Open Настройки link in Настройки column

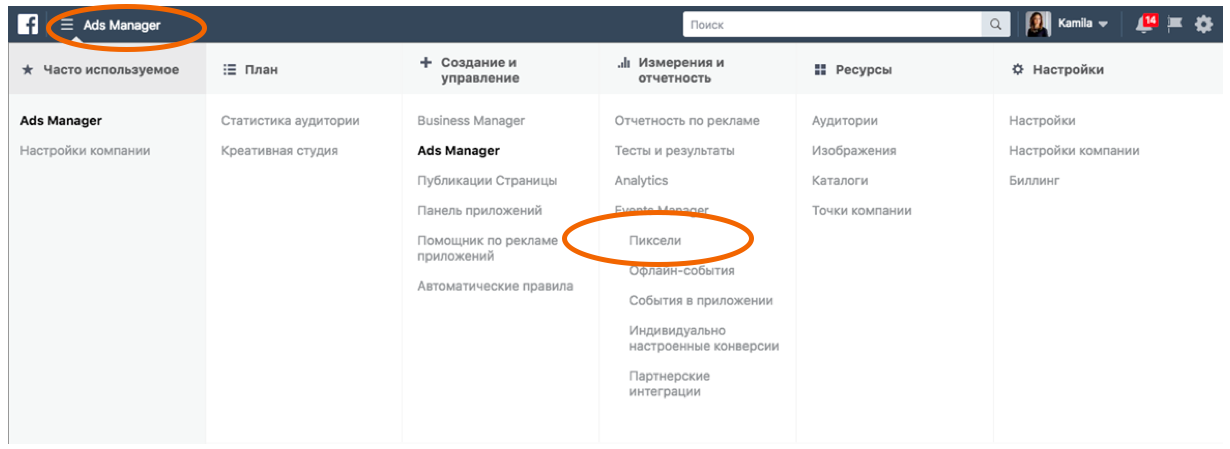pos(1042,121)
